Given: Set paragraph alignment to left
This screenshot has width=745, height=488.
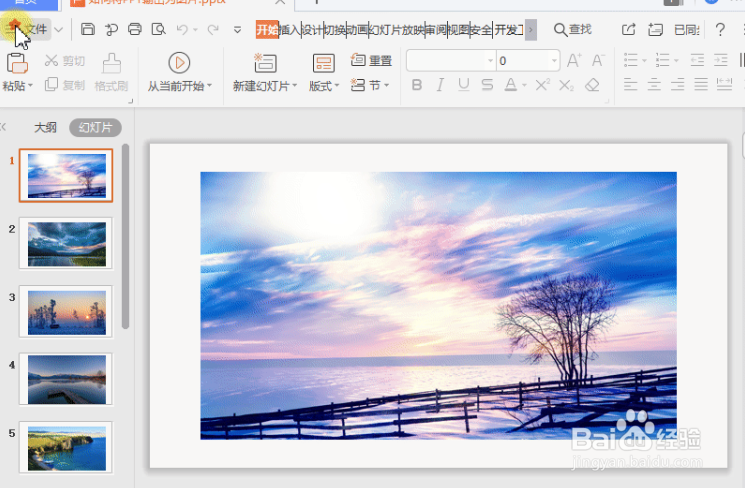Looking at the screenshot, I should tap(630, 85).
